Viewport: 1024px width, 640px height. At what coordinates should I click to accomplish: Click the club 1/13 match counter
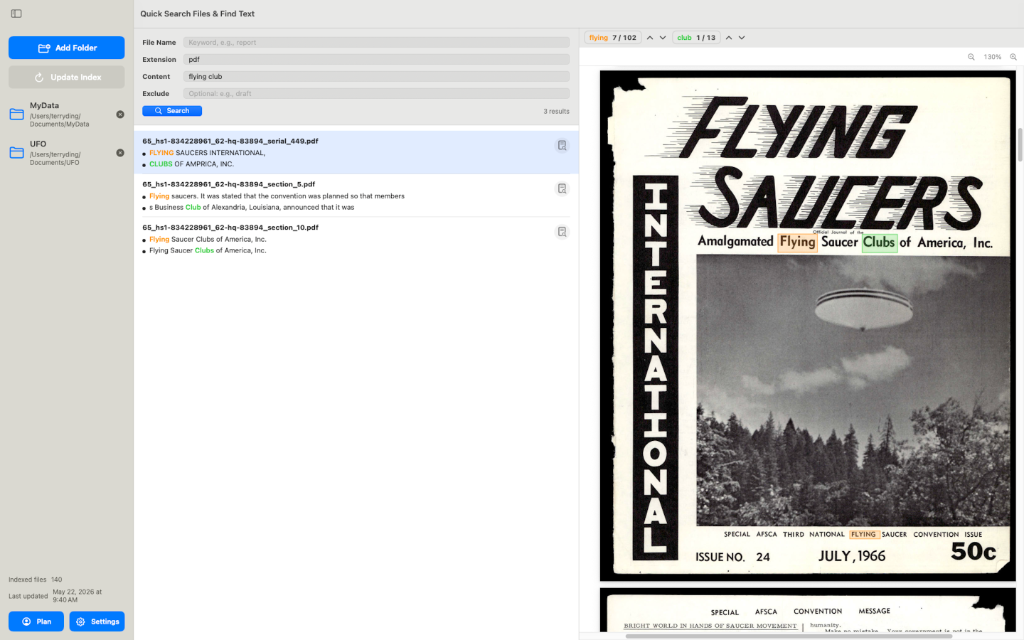click(x=696, y=38)
